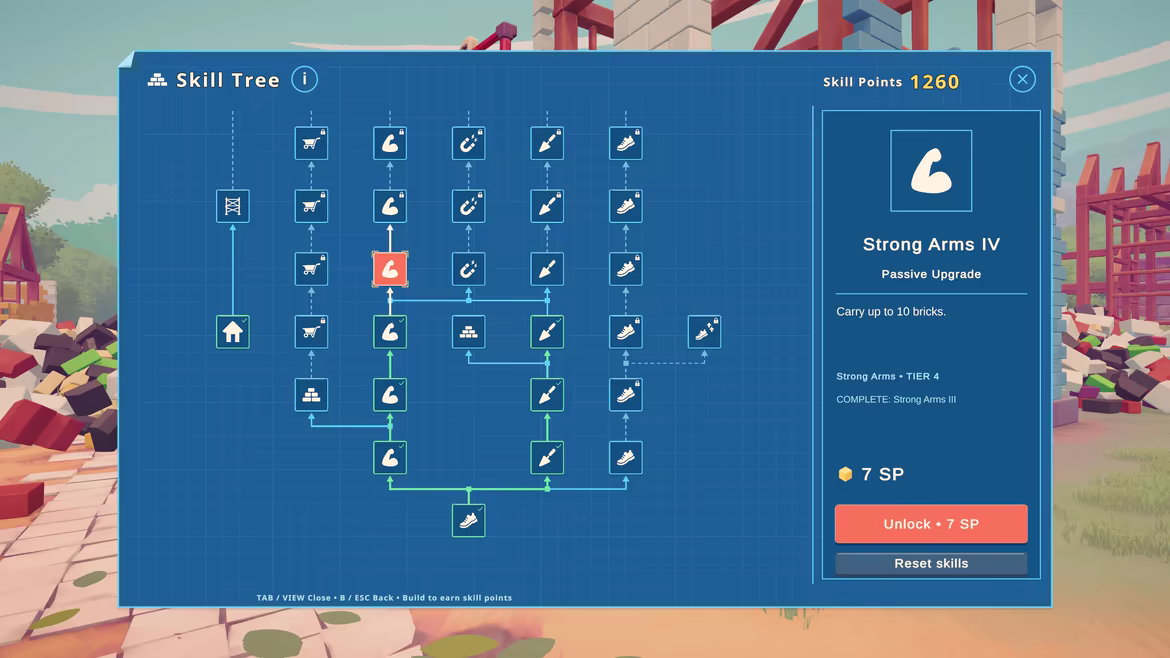This screenshot has height=658, width=1170.
Task: Click the Skill Tree title text
Action: pyautogui.click(x=228, y=80)
